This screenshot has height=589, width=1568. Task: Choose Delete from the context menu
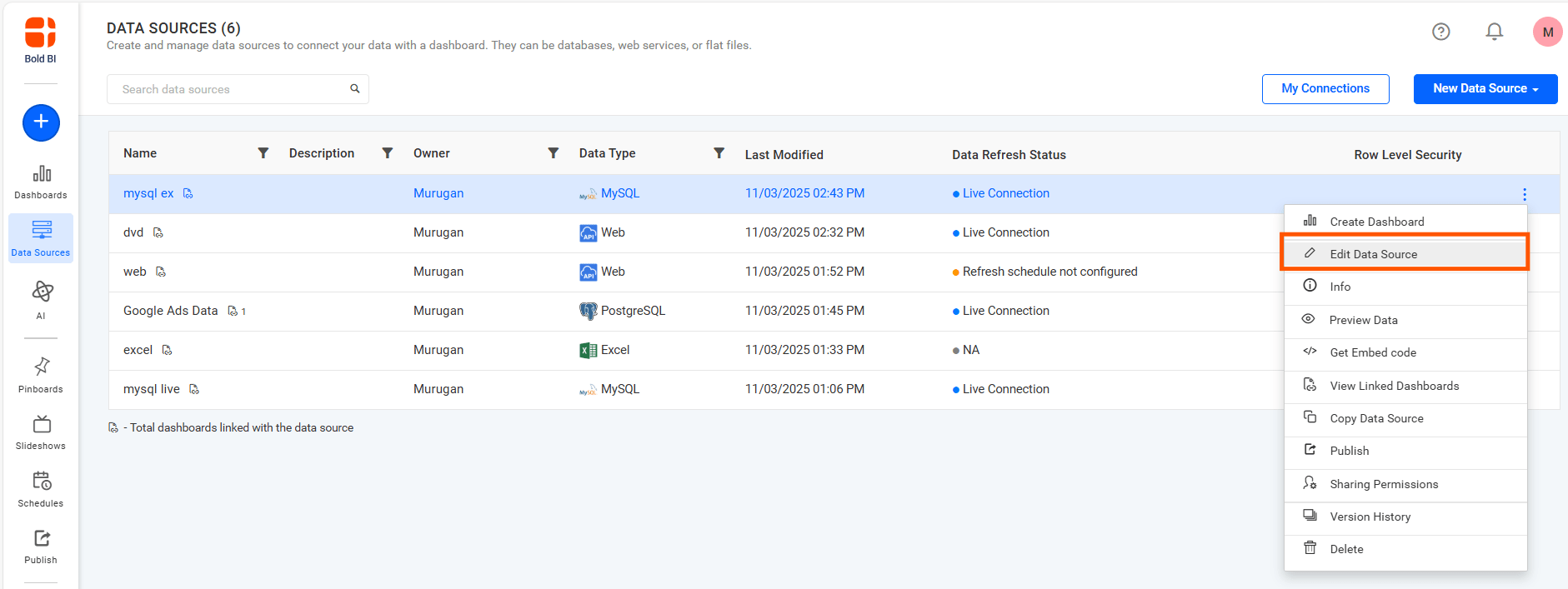(1405, 549)
